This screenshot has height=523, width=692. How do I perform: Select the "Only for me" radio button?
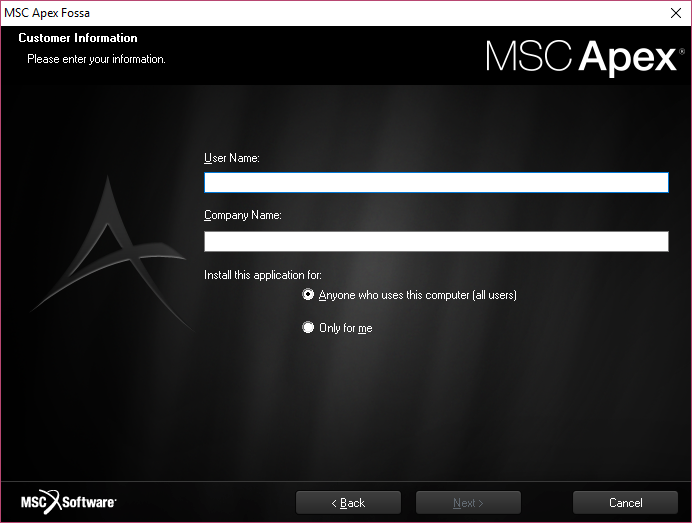pos(308,327)
